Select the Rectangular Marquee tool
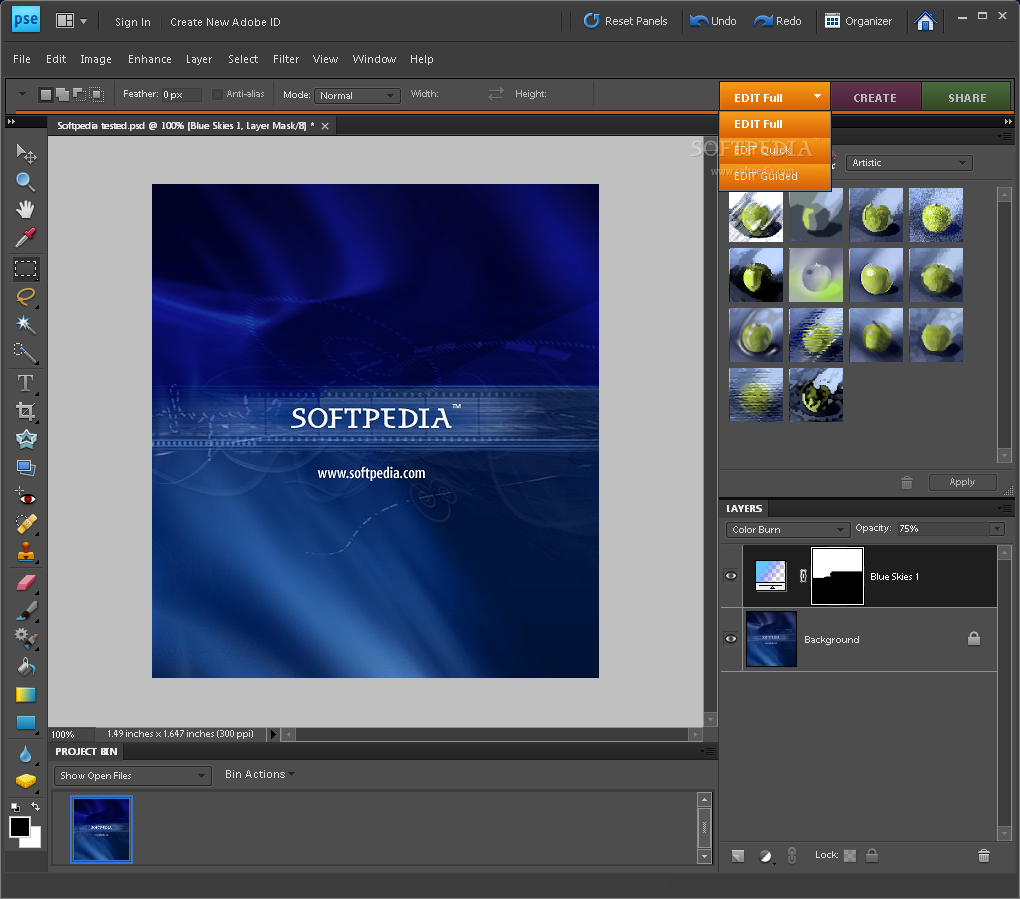1020x899 pixels. [x=26, y=269]
